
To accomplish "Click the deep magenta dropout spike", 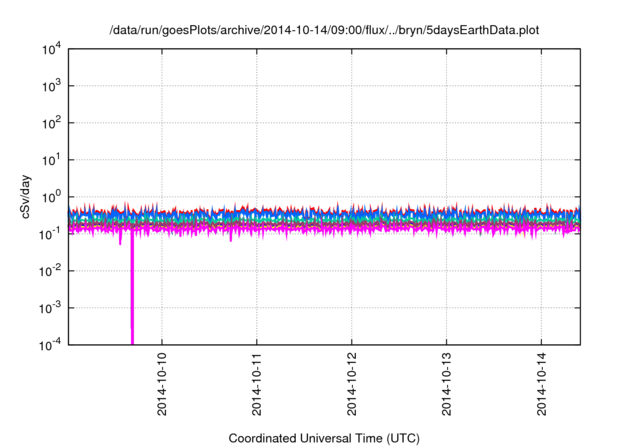I will 132,300.
